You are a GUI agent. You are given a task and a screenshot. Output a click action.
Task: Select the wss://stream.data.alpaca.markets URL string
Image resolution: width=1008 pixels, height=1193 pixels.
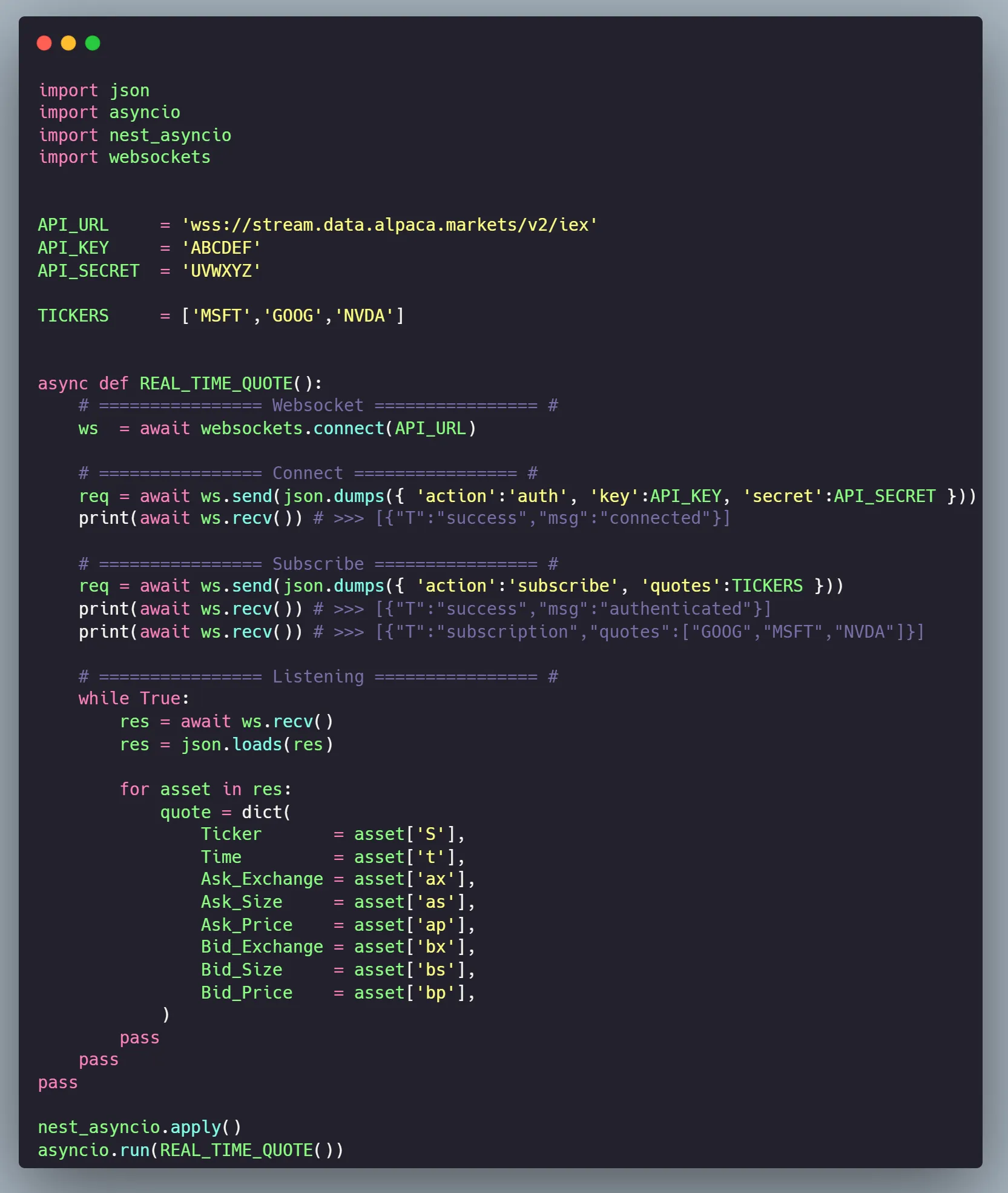point(389,225)
